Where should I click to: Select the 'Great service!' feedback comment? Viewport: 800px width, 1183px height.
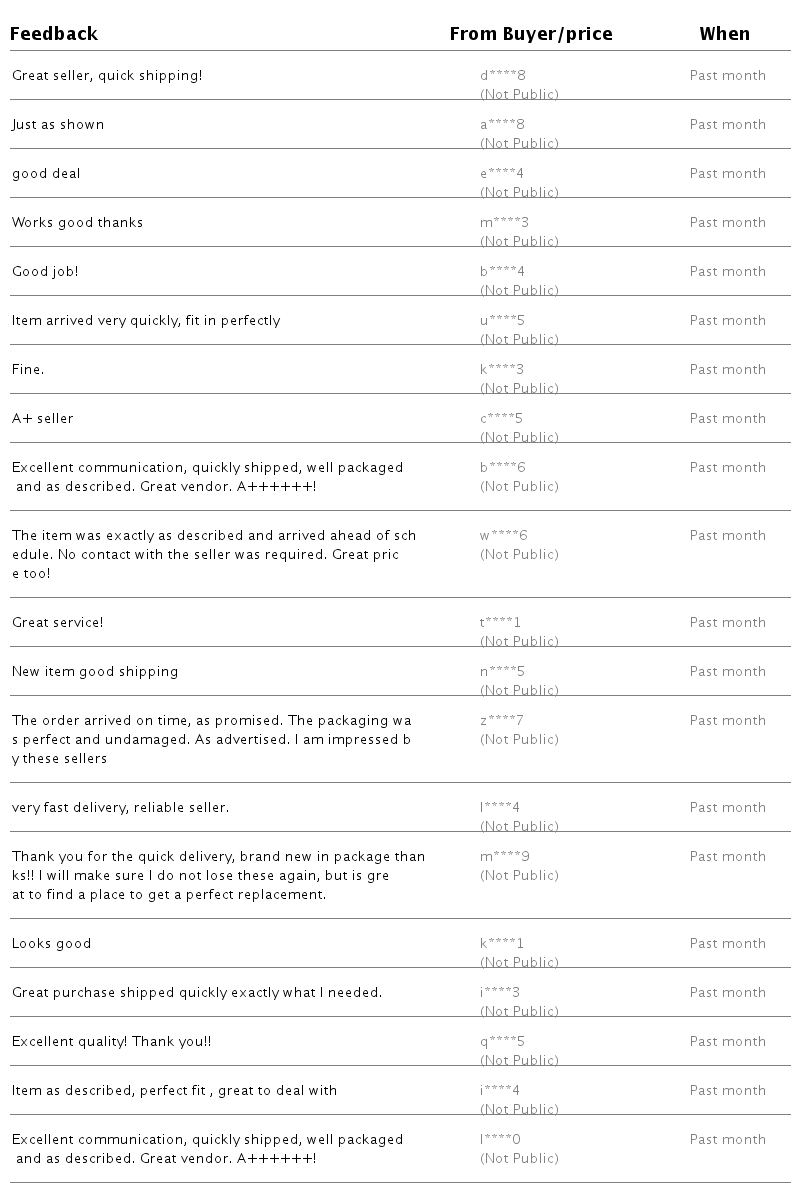coord(58,623)
